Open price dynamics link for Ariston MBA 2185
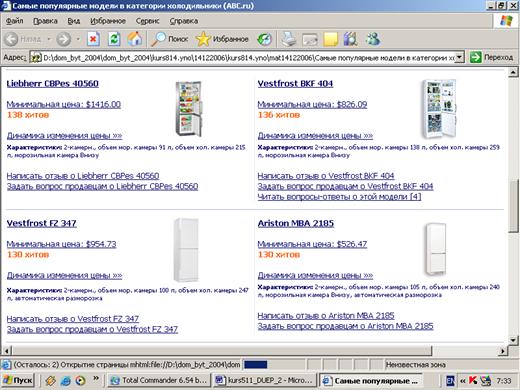 [x=315, y=275]
